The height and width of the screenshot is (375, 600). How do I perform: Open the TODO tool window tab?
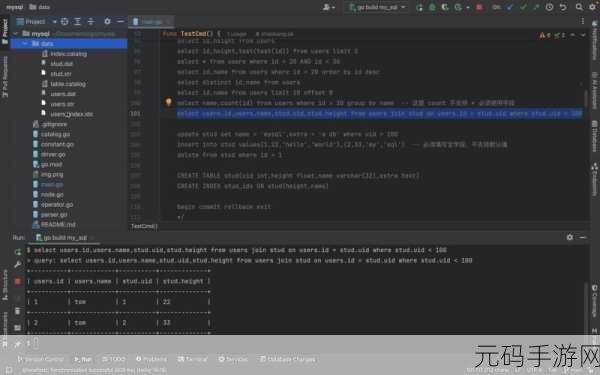[x=114, y=359]
